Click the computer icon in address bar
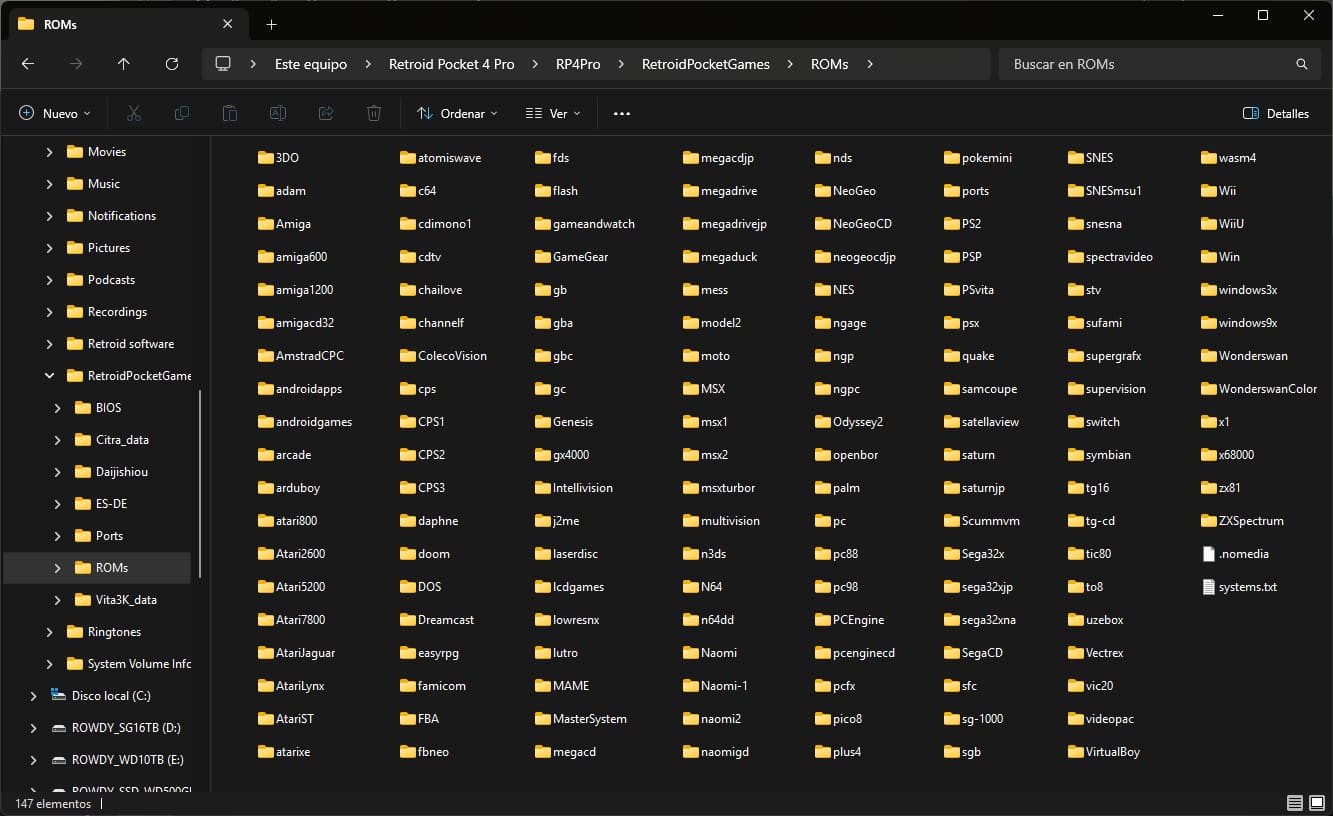 (x=223, y=64)
